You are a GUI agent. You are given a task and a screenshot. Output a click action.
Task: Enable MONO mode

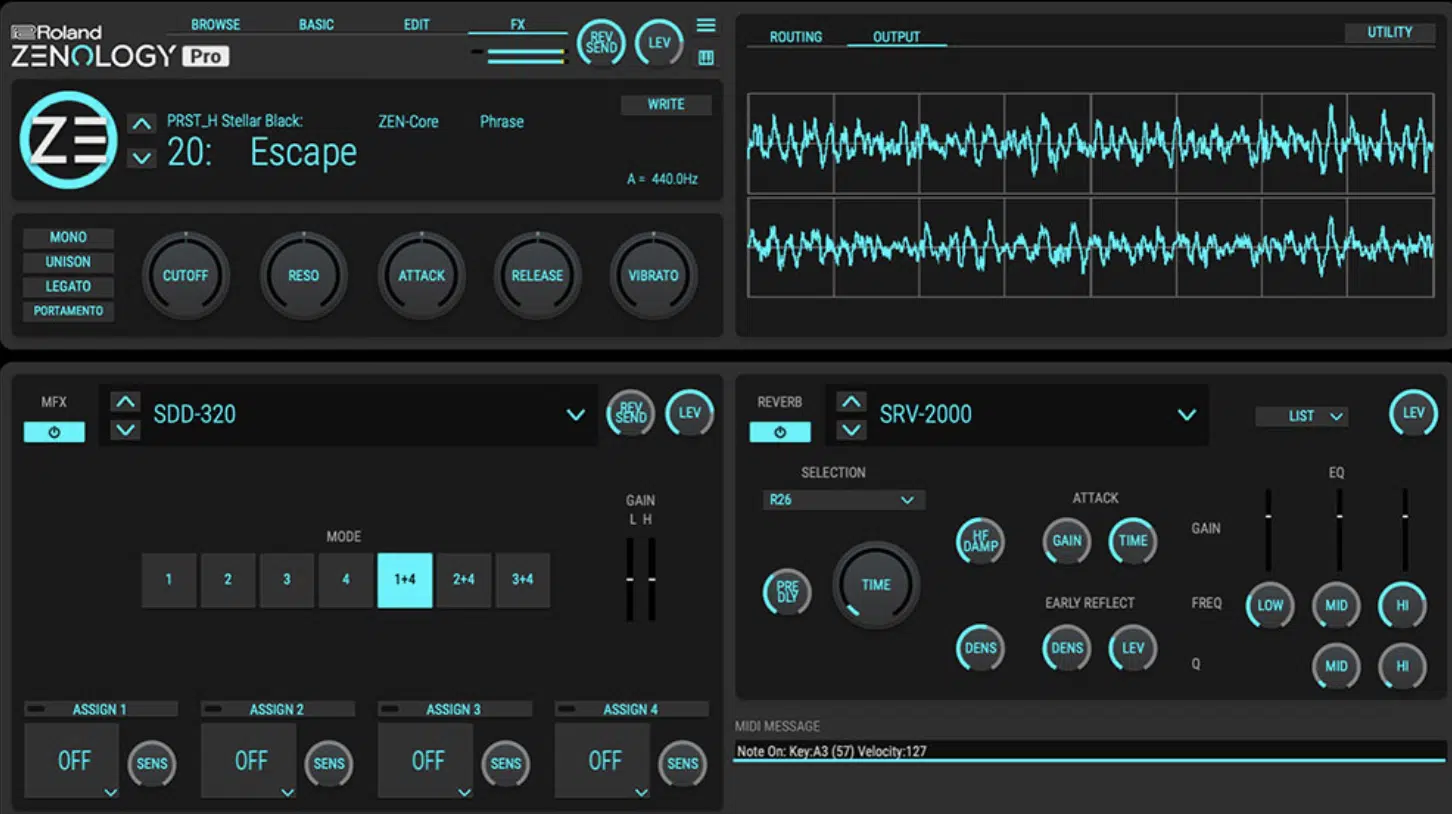[x=69, y=238]
